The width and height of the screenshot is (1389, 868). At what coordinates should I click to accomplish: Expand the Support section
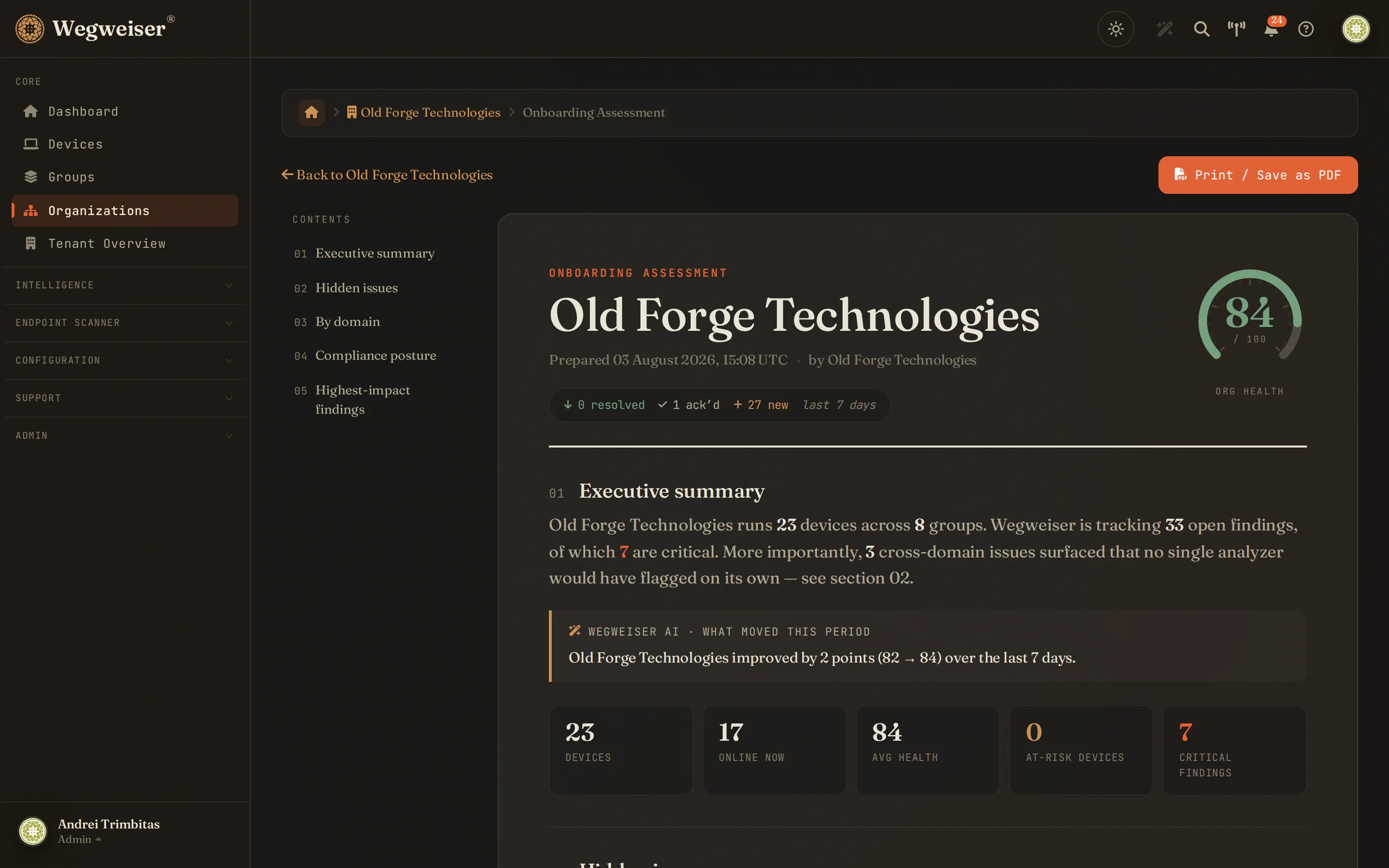tap(124, 398)
